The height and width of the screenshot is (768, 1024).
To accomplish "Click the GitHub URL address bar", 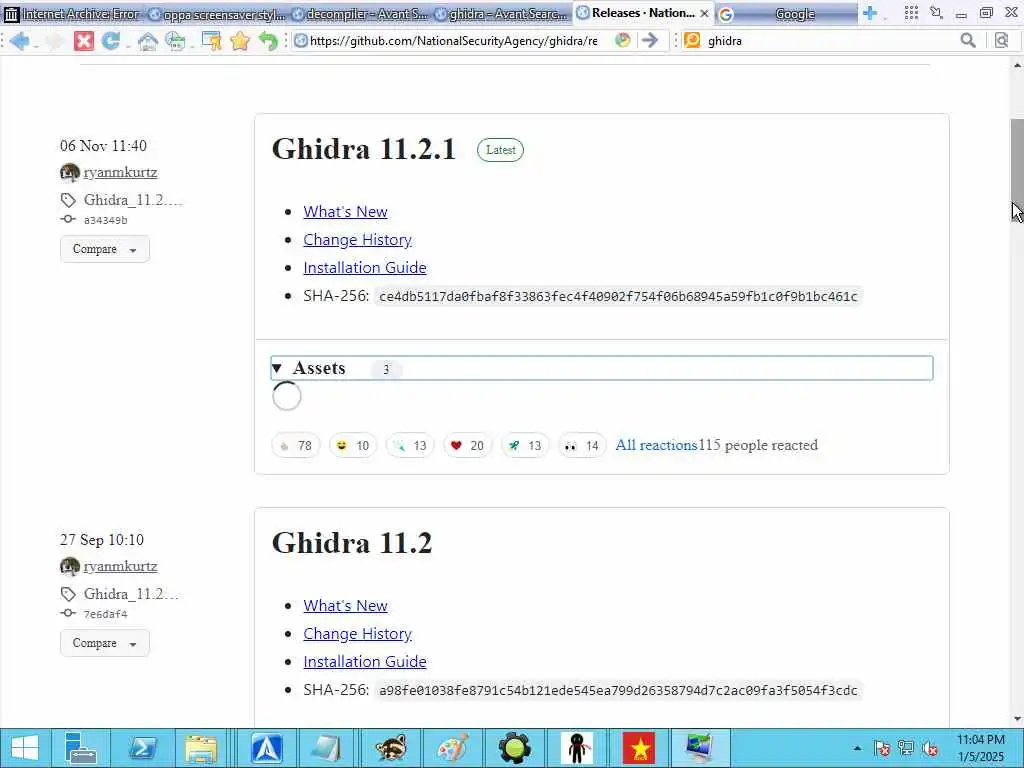I will click(x=453, y=40).
